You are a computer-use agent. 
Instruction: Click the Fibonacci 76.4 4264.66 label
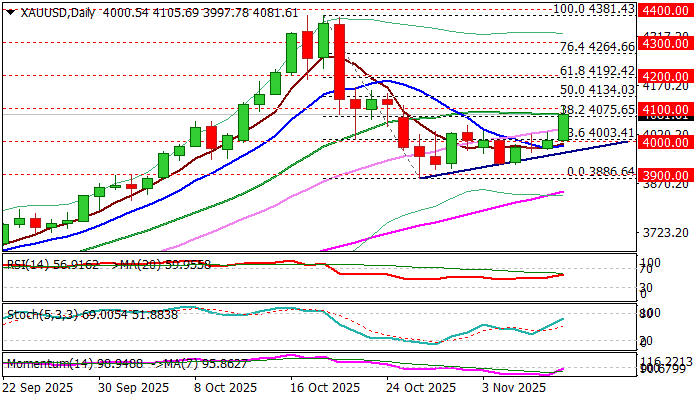pyautogui.click(x=597, y=47)
